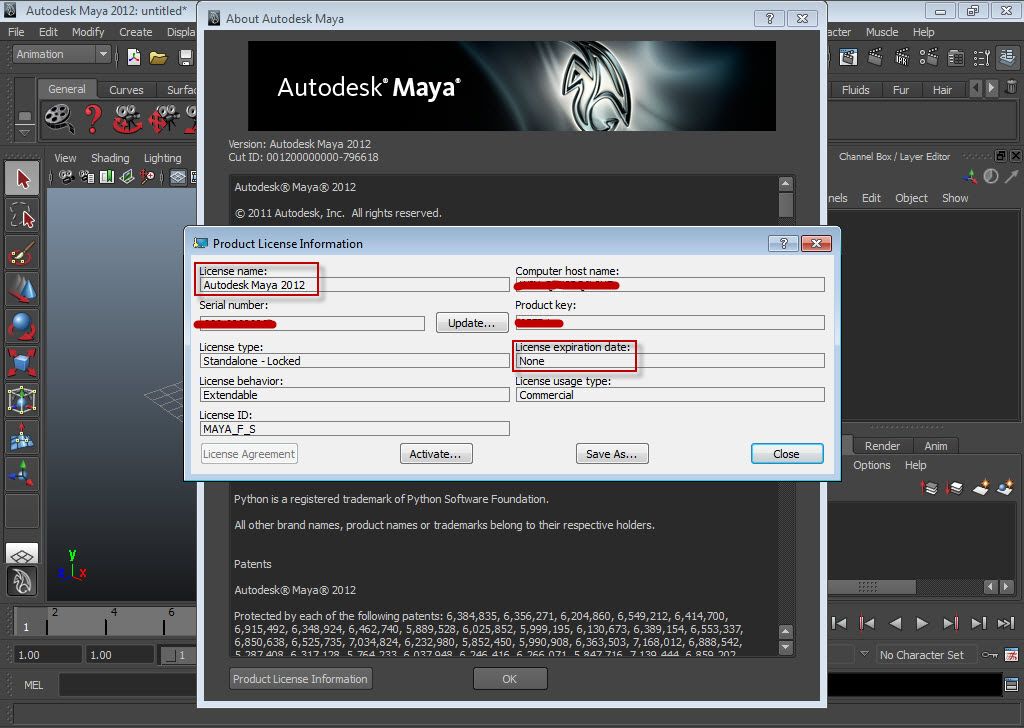1024x728 pixels.
Task: Click the Activate... button
Action: 436,454
